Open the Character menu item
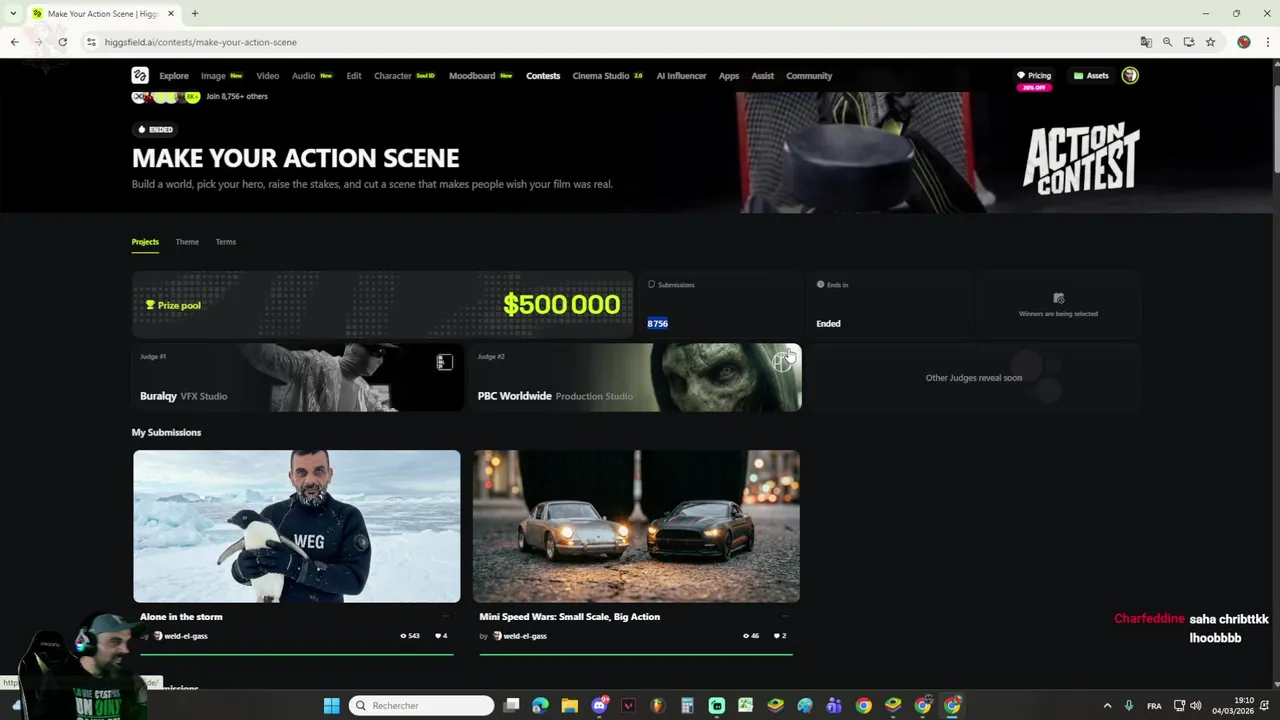 pos(392,76)
